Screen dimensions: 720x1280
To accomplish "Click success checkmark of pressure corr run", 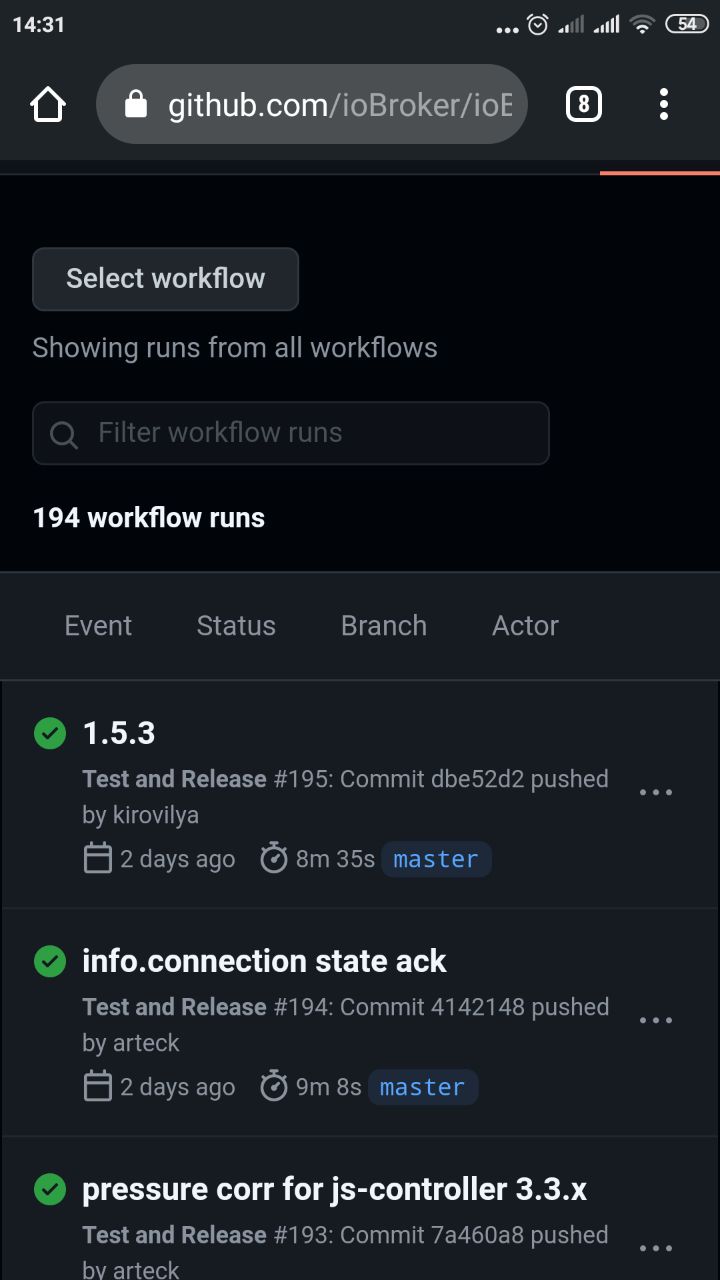I will click(50, 1189).
